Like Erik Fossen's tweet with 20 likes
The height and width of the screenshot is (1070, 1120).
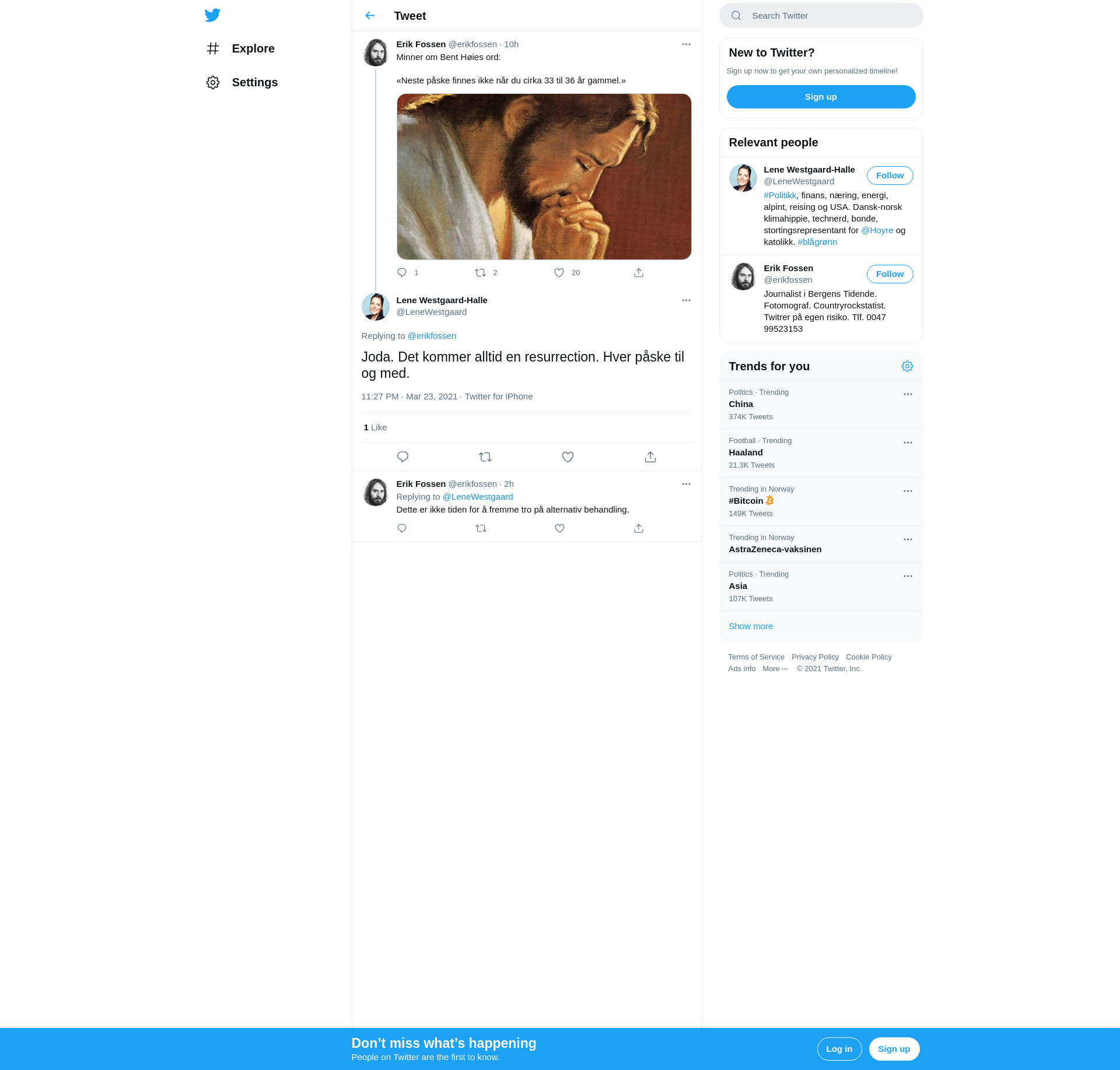coord(559,273)
